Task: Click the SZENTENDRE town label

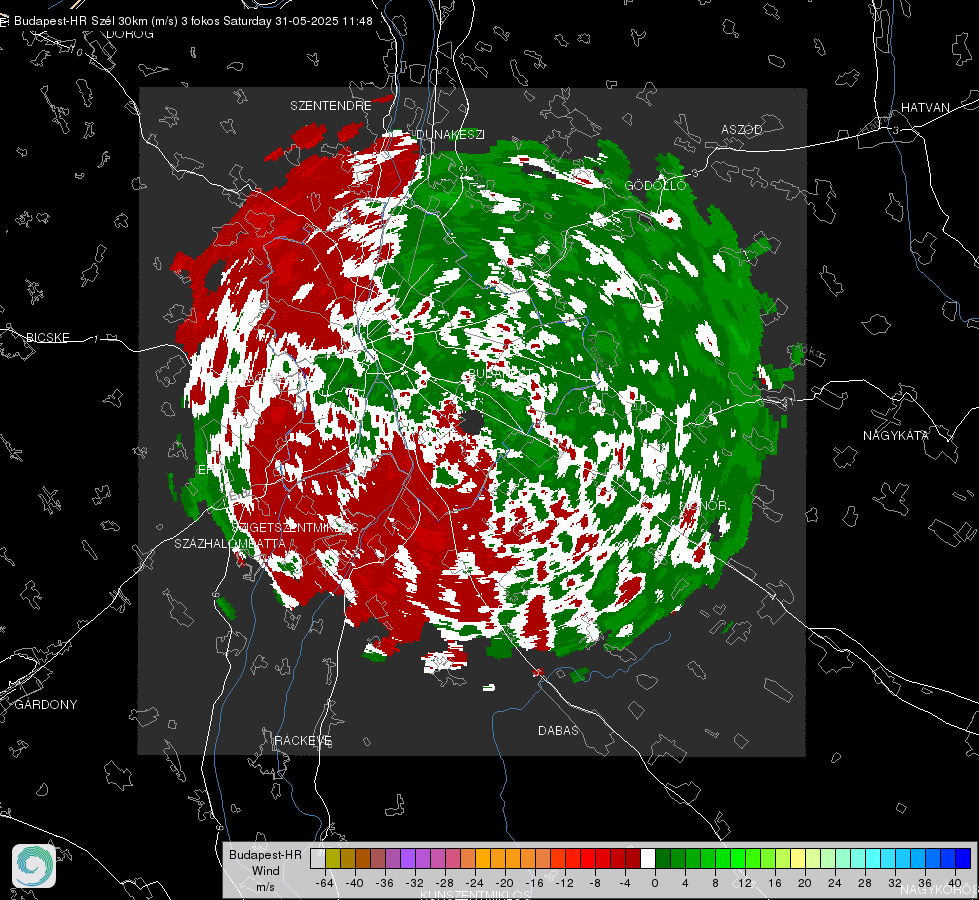Action: click(330, 106)
